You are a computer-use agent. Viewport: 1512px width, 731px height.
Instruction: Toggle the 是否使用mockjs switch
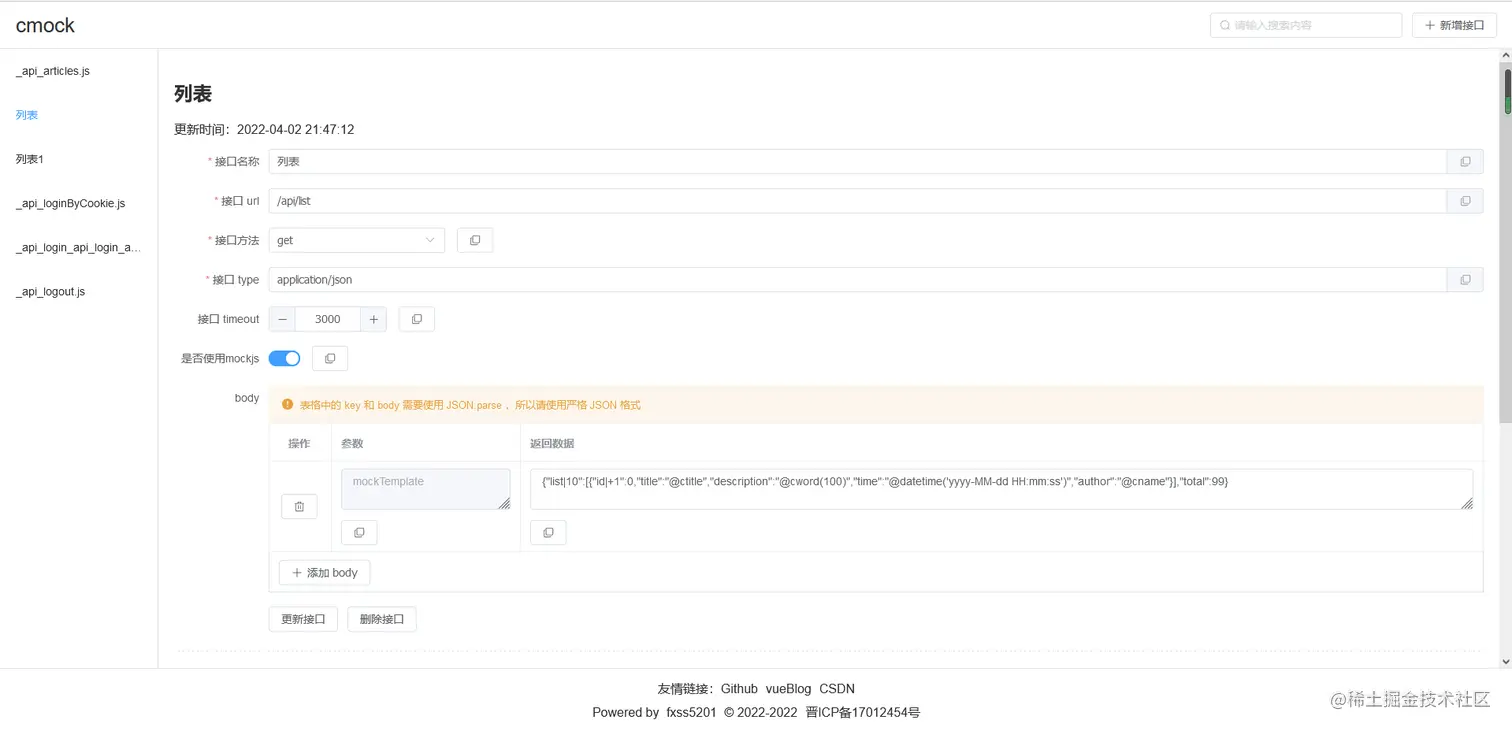pyautogui.click(x=284, y=358)
